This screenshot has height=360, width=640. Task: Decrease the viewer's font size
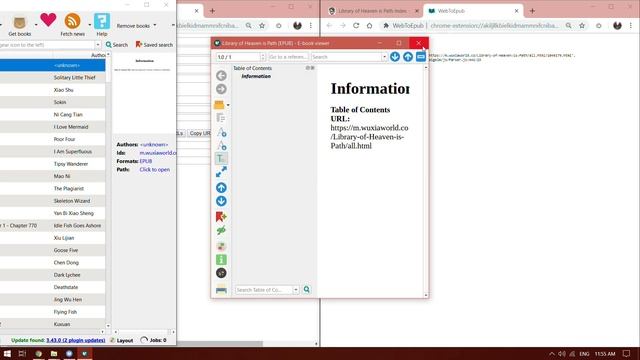[221, 145]
